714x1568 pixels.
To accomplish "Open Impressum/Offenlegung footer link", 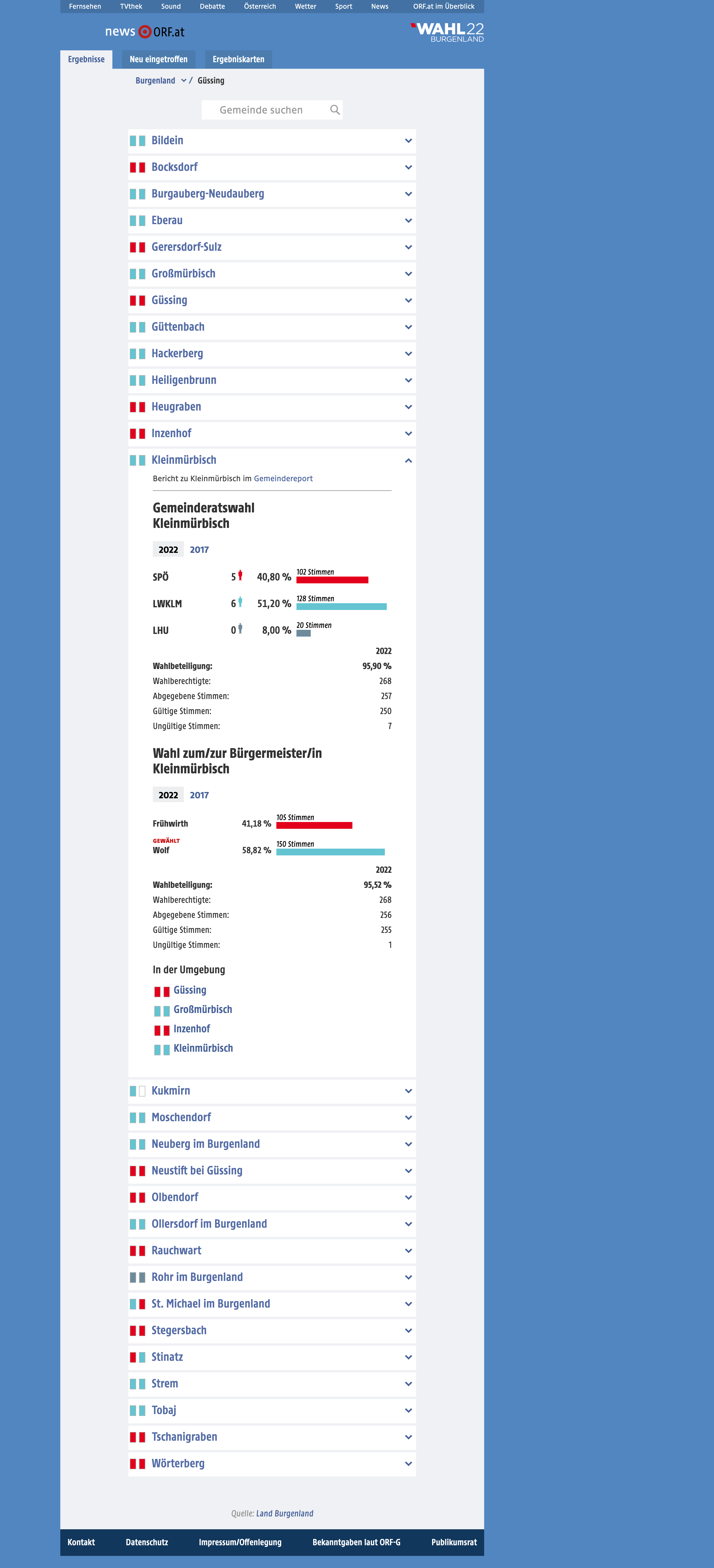I will [x=240, y=1542].
